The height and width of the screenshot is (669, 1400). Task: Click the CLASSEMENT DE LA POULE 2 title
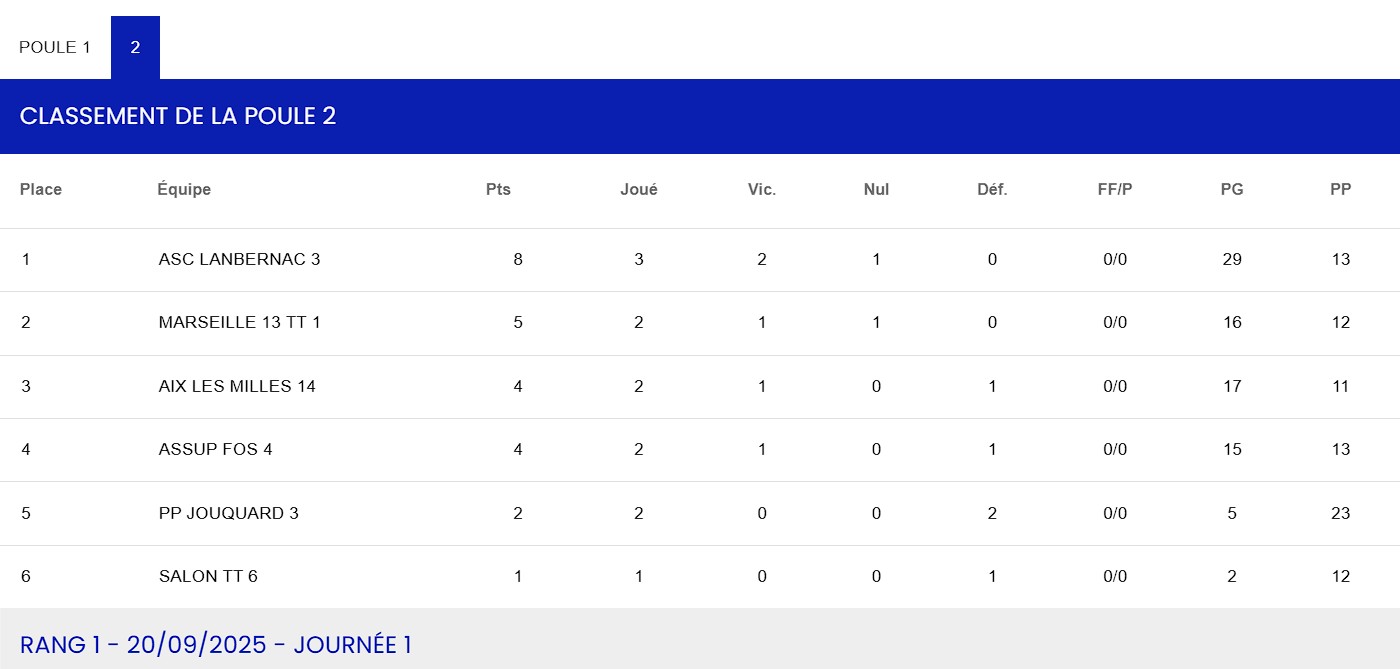point(178,116)
